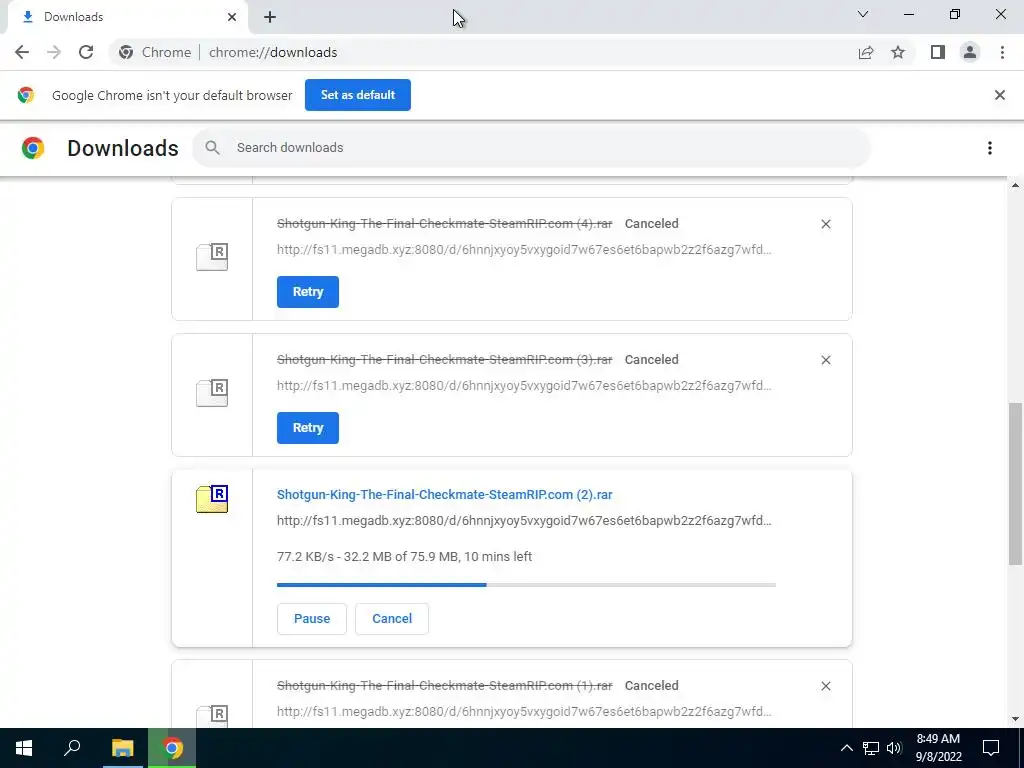The image size is (1024, 768).
Task: Click the file icon of the (1).rar download
Action: (212, 715)
